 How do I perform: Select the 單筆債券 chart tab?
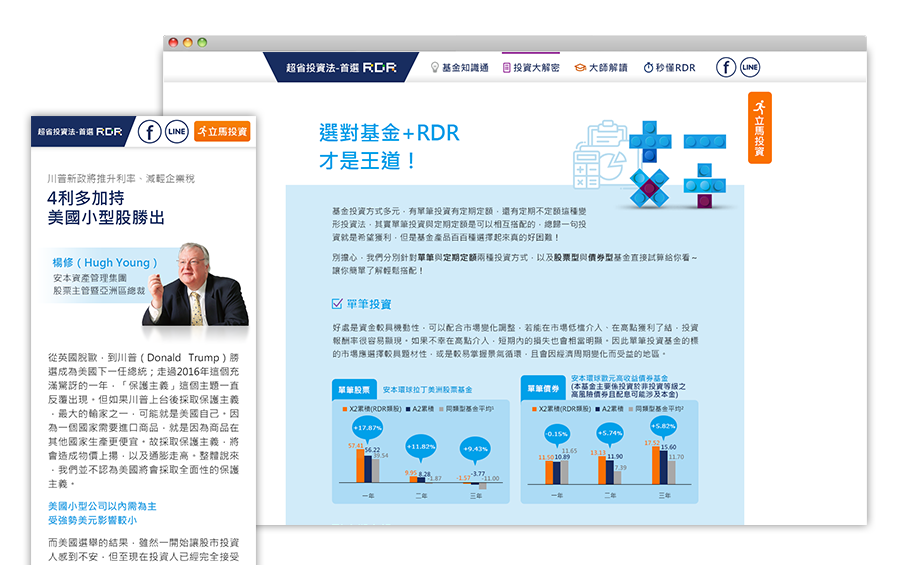(543, 389)
